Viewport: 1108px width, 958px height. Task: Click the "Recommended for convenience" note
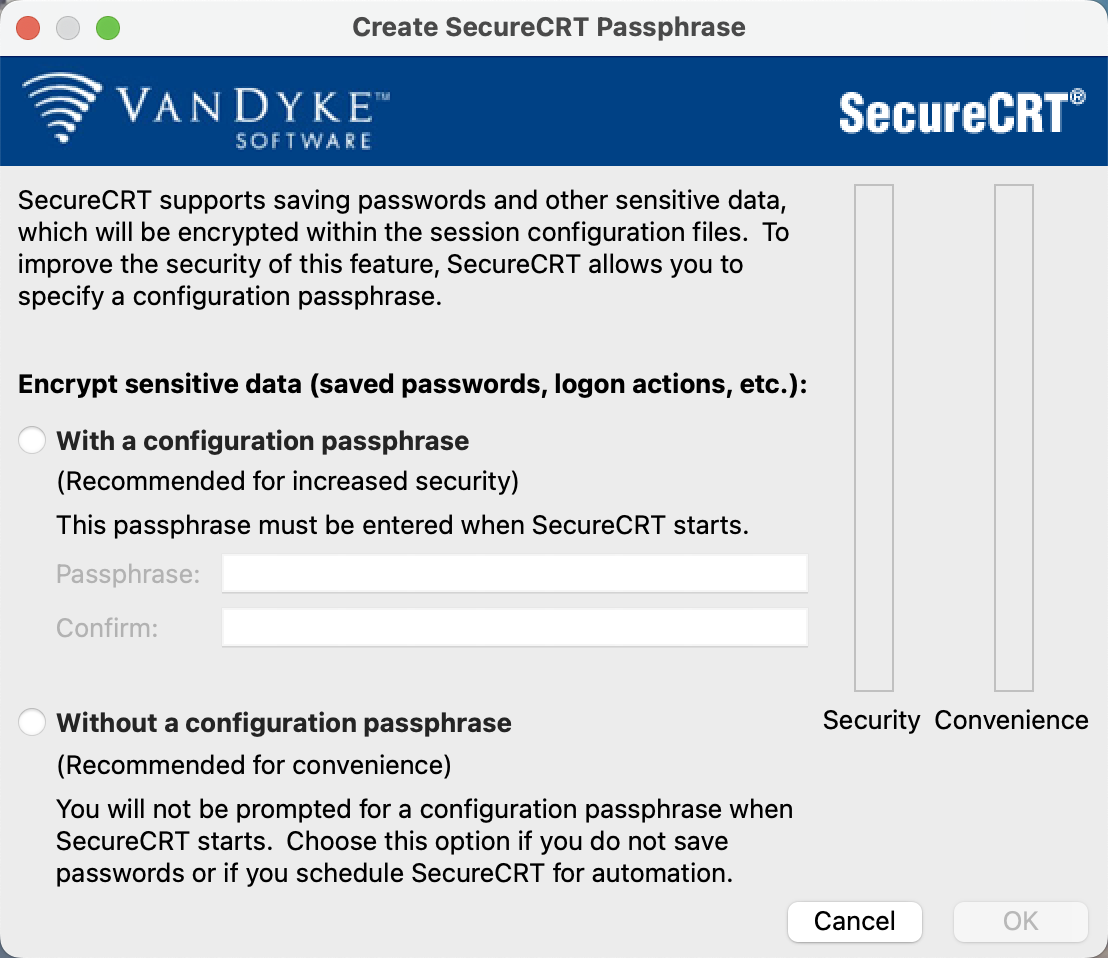tap(254, 766)
